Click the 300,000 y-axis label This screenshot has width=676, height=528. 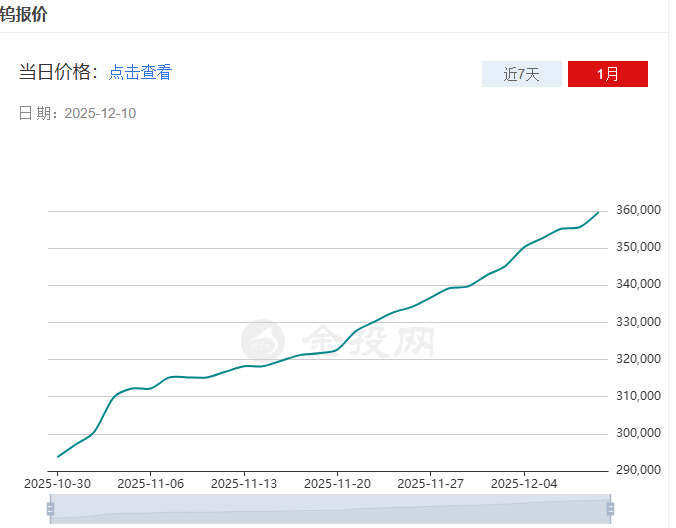pos(638,433)
